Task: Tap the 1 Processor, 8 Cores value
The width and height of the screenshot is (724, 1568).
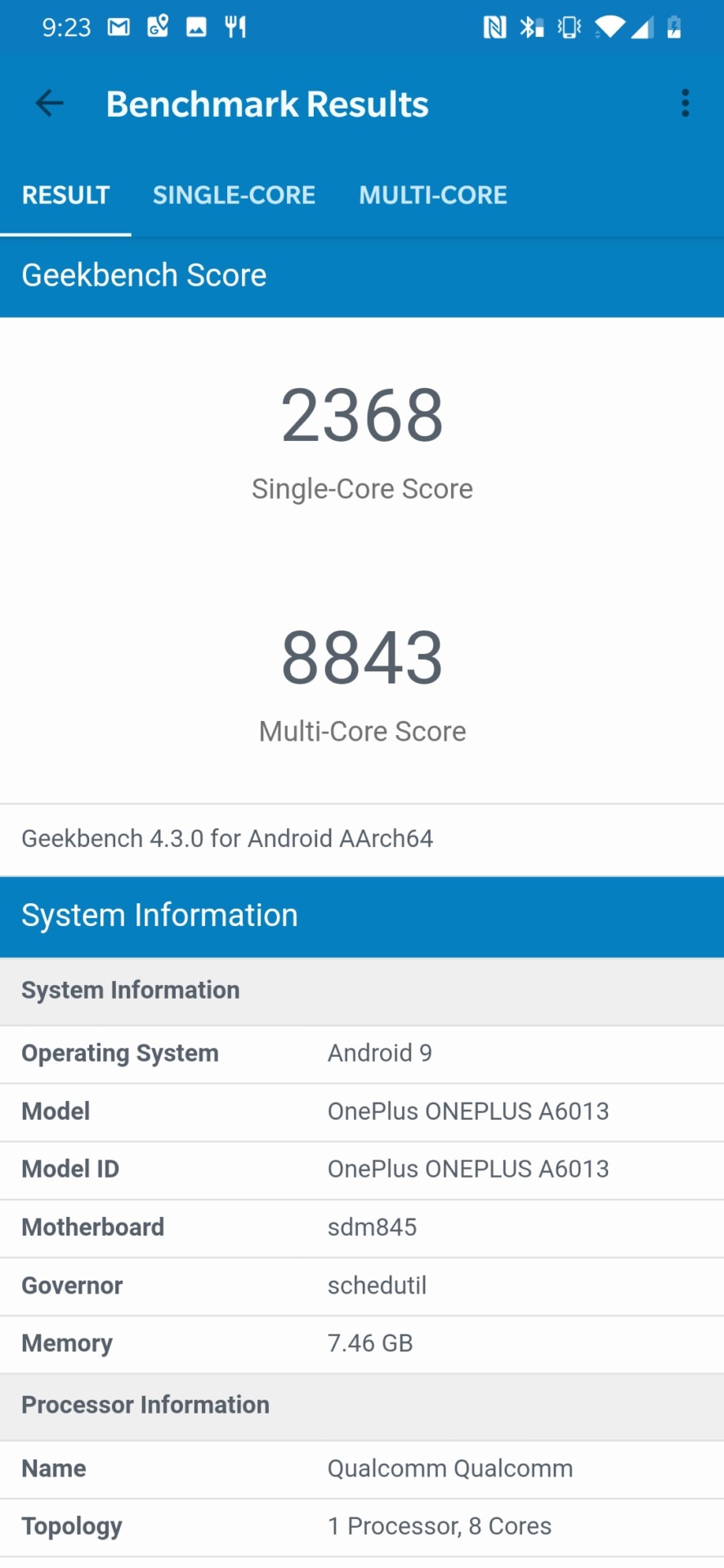Action: point(440,1526)
